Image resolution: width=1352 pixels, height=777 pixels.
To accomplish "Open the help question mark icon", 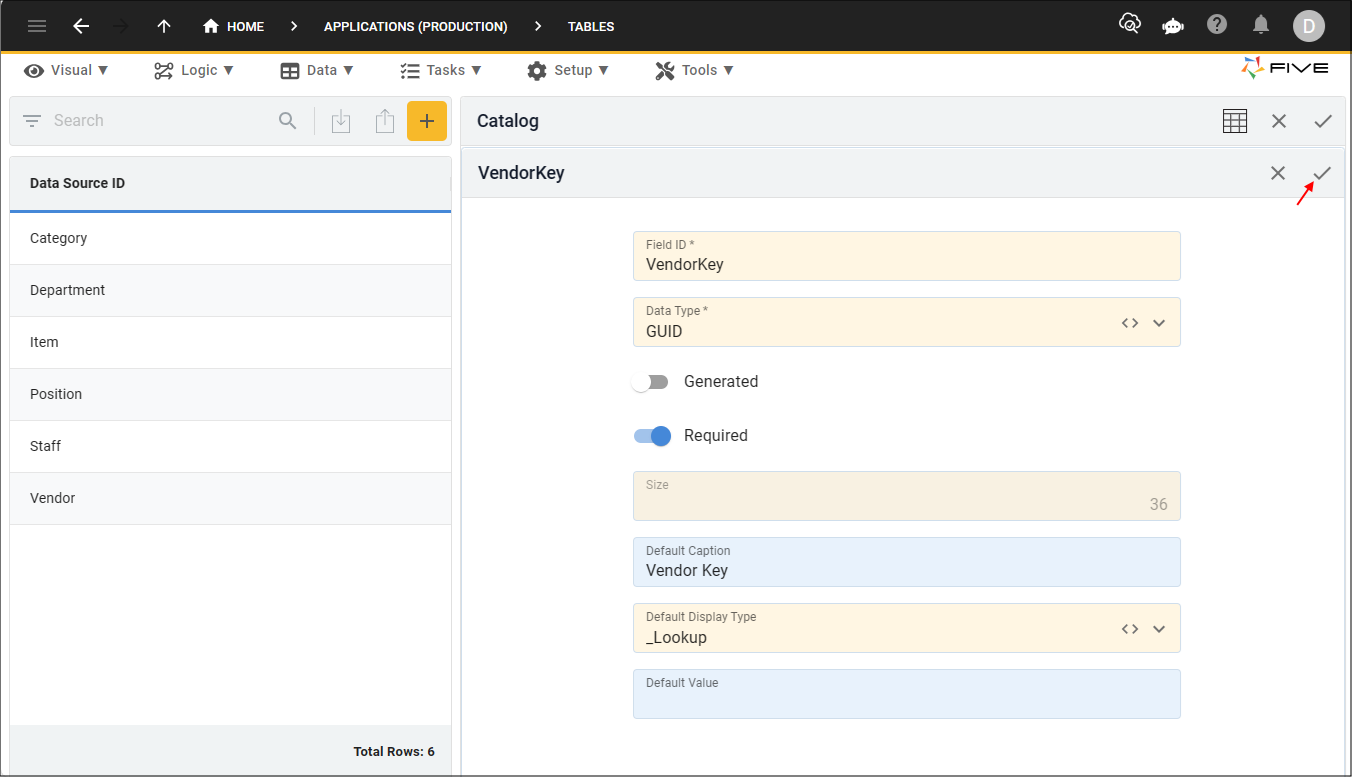I will (x=1217, y=24).
